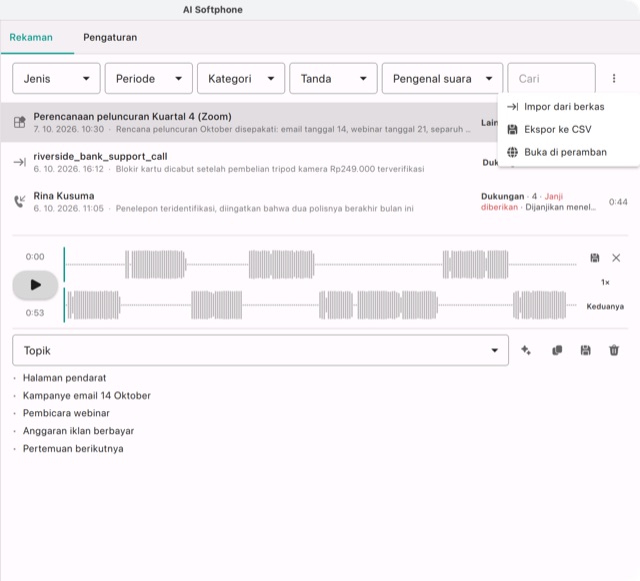Click the meeting icon beside Perencanaan peluncuran Kuartal 4
The width and height of the screenshot is (640, 581).
[20, 122]
